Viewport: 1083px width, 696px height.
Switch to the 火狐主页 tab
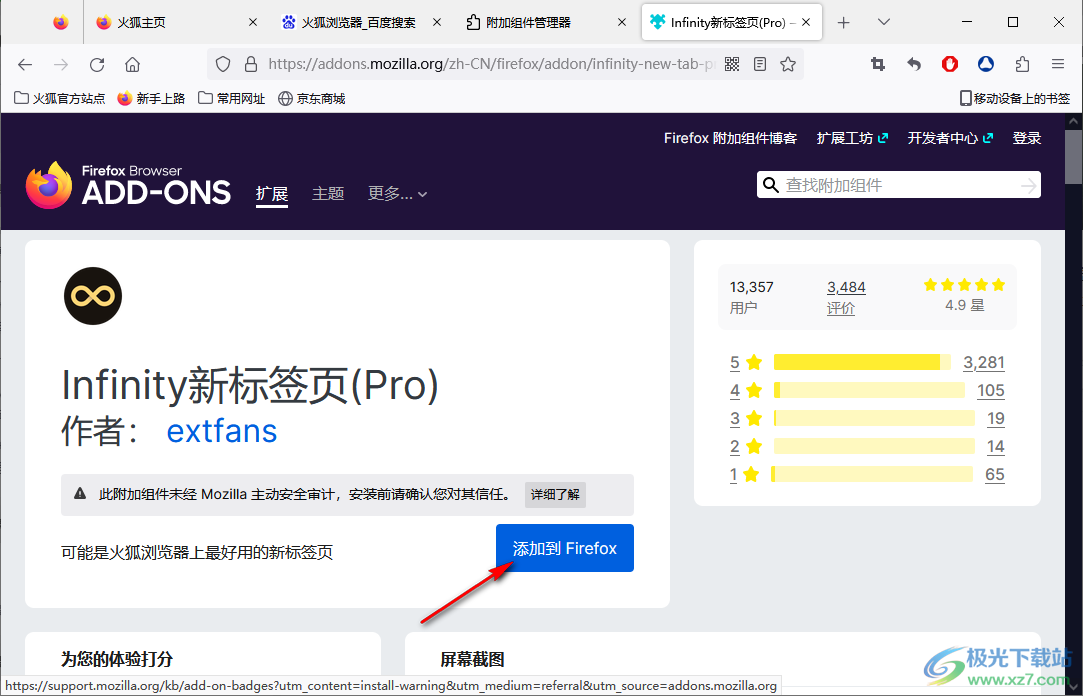176,23
